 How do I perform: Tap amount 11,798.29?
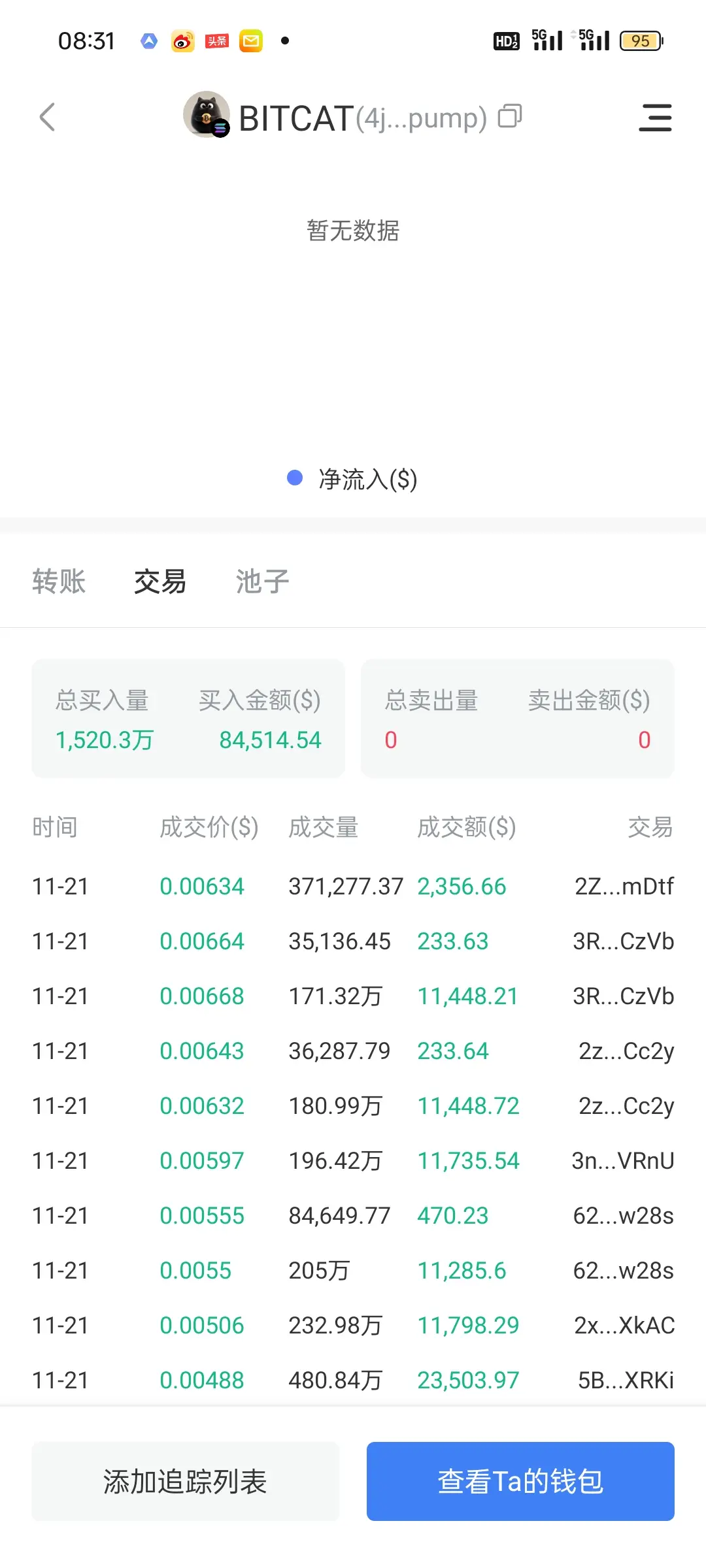pyautogui.click(x=468, y=1326)
